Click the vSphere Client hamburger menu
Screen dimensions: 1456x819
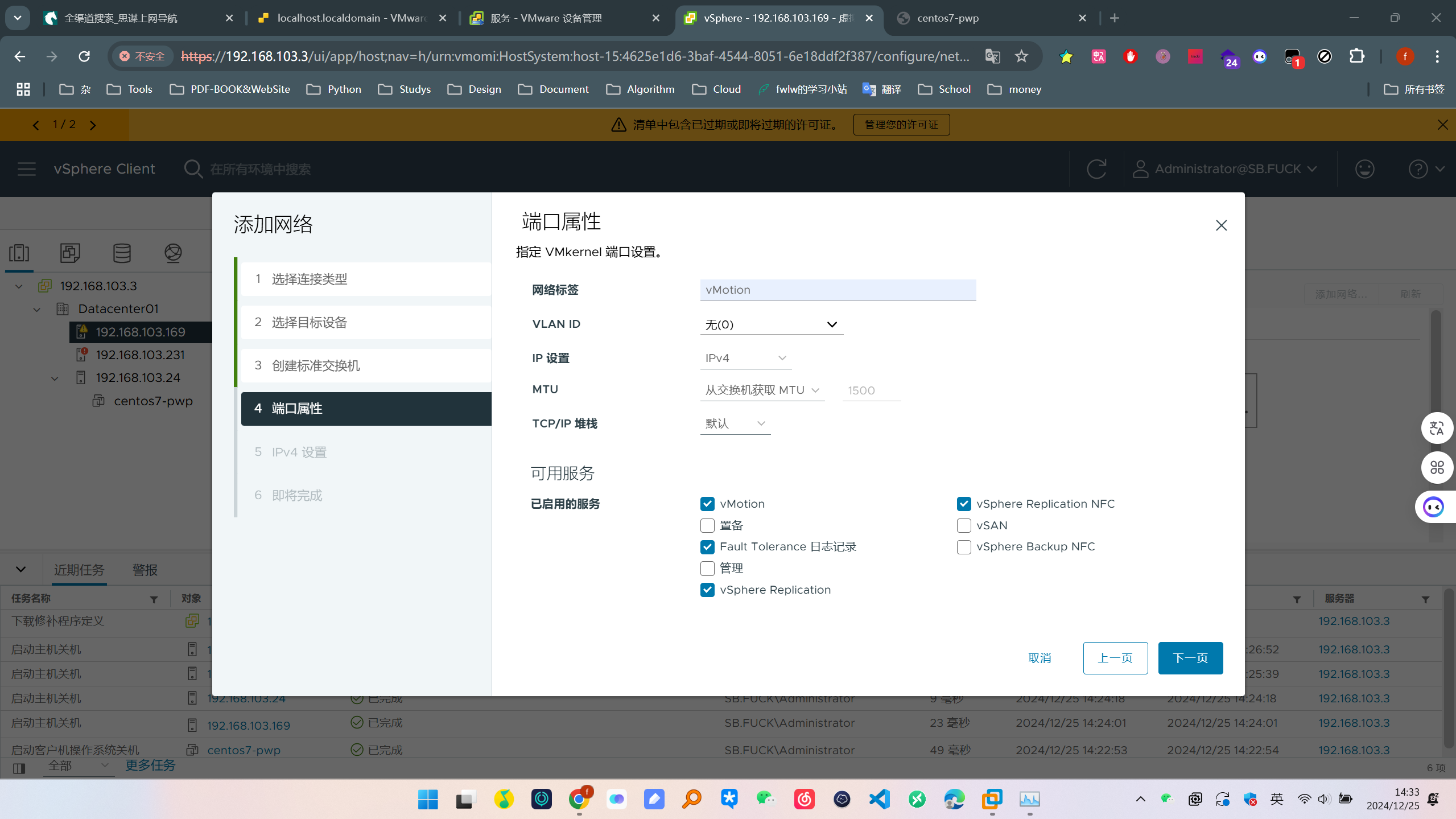[26, 169]
